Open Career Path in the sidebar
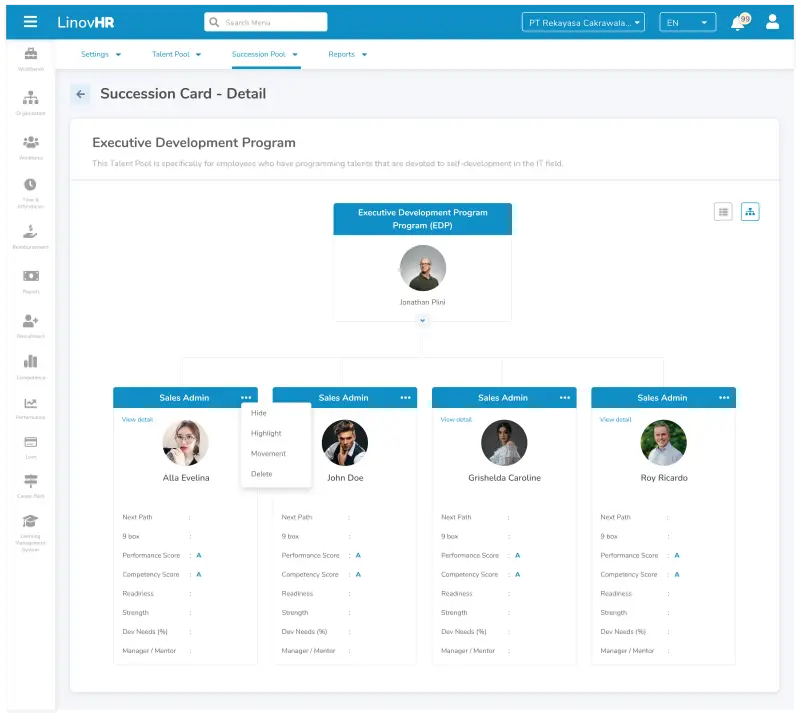Image resolution: width=800 pixels, height=717 pixels. point(30,486)
